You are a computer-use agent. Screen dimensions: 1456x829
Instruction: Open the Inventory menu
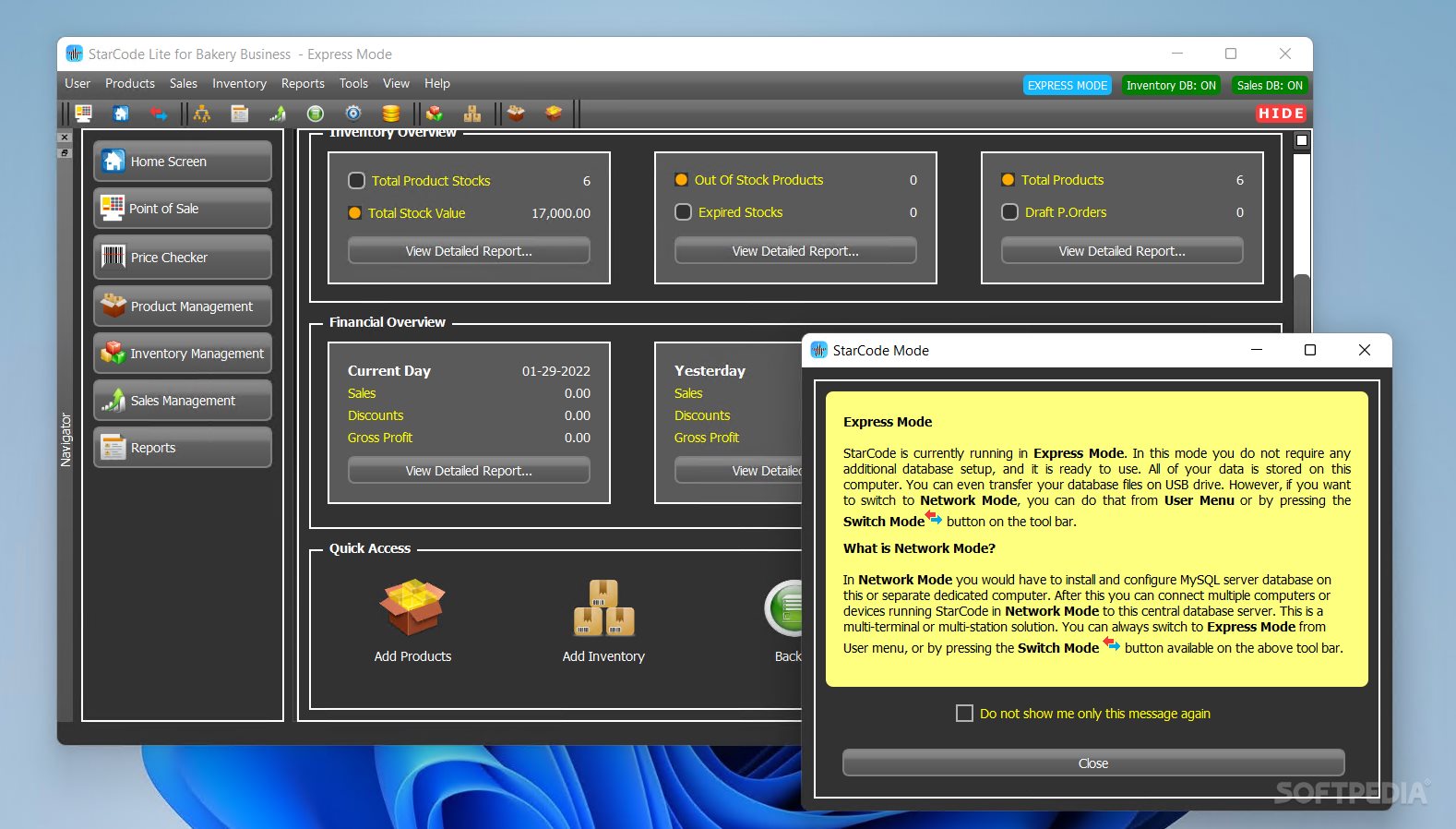[x=239, y=83]
